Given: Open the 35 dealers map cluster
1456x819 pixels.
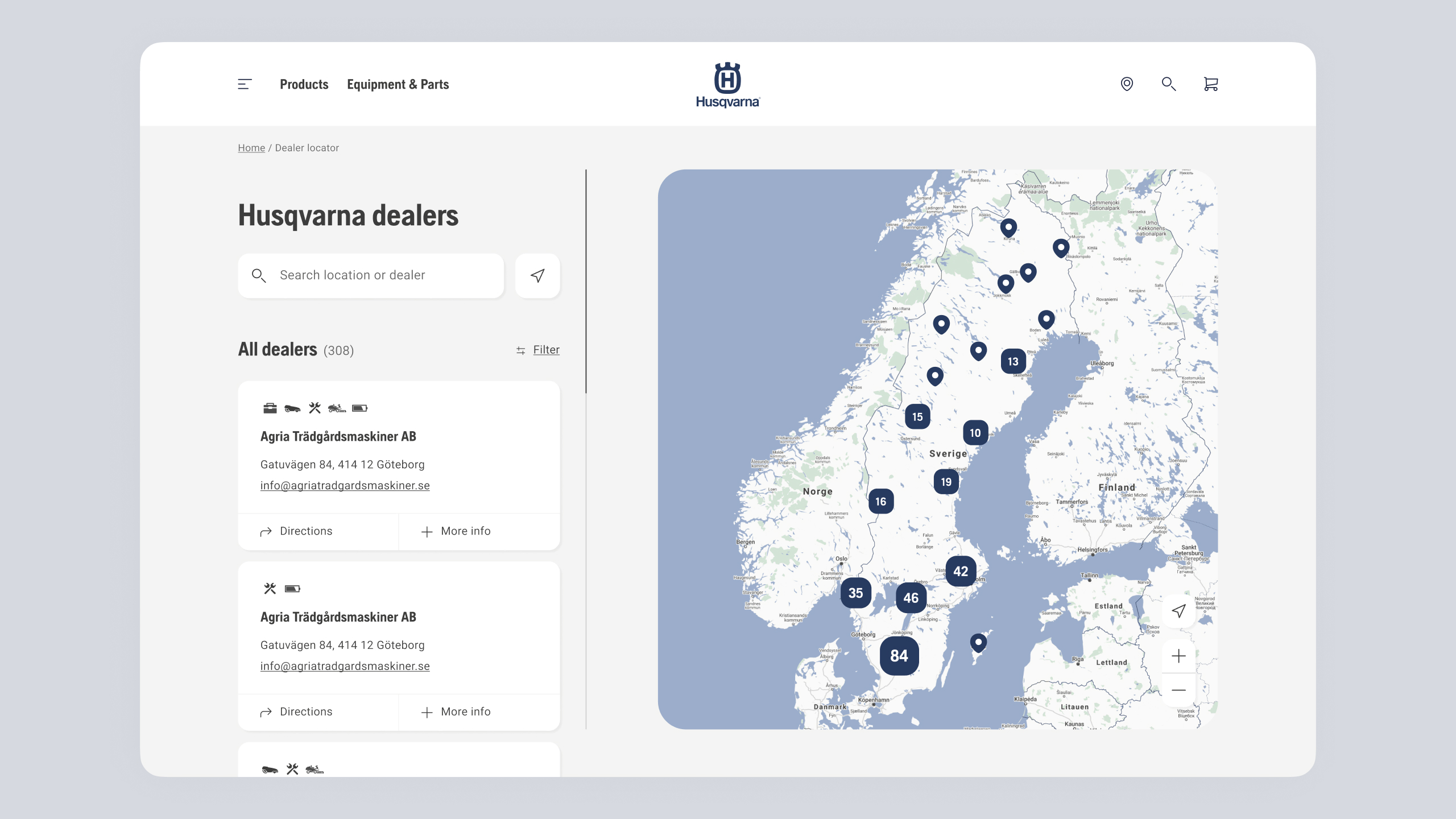Looking at the screenshot, I should click(x=856, y=593).
